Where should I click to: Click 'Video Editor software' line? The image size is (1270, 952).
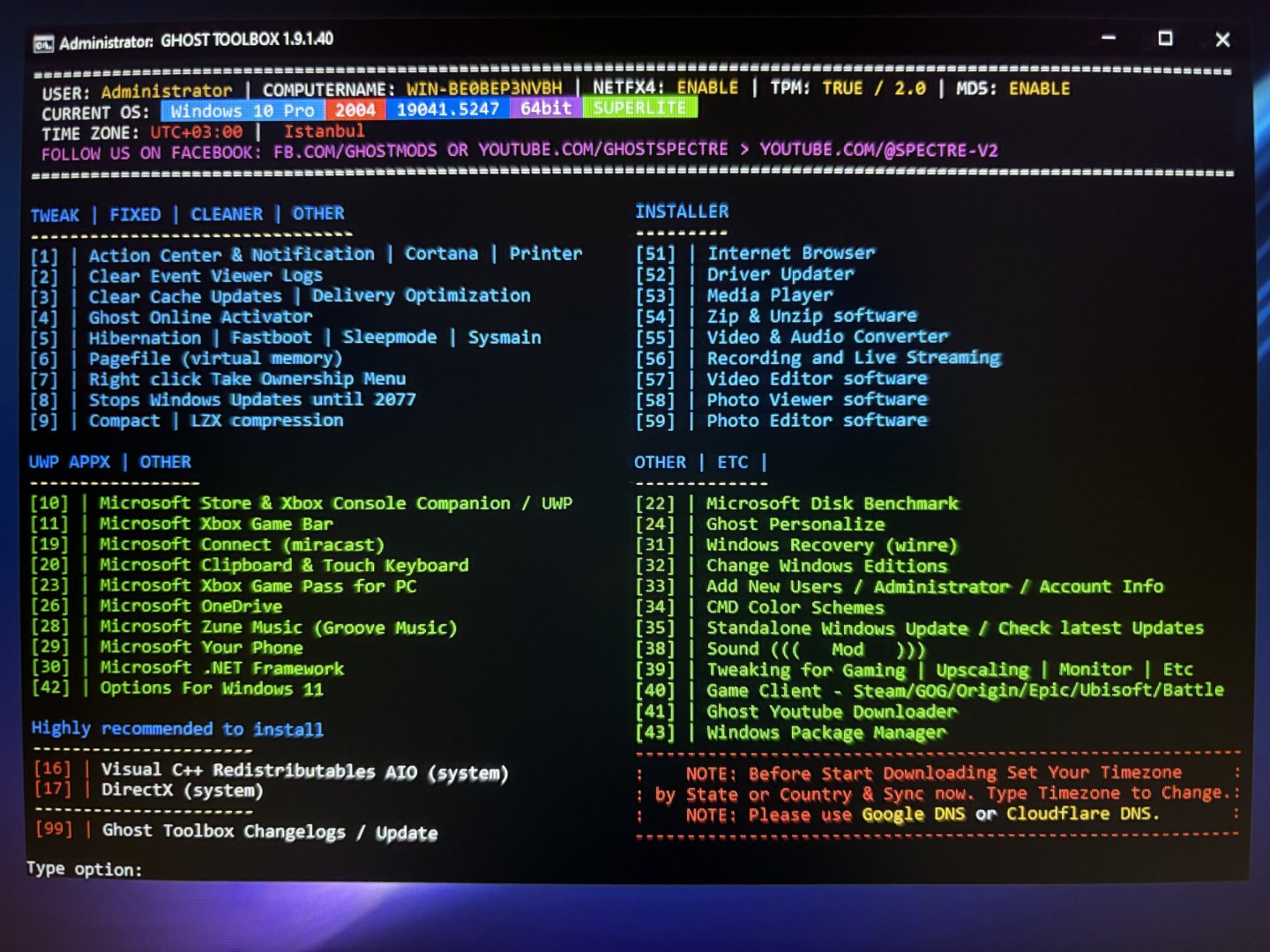click(x=818, y=379)
